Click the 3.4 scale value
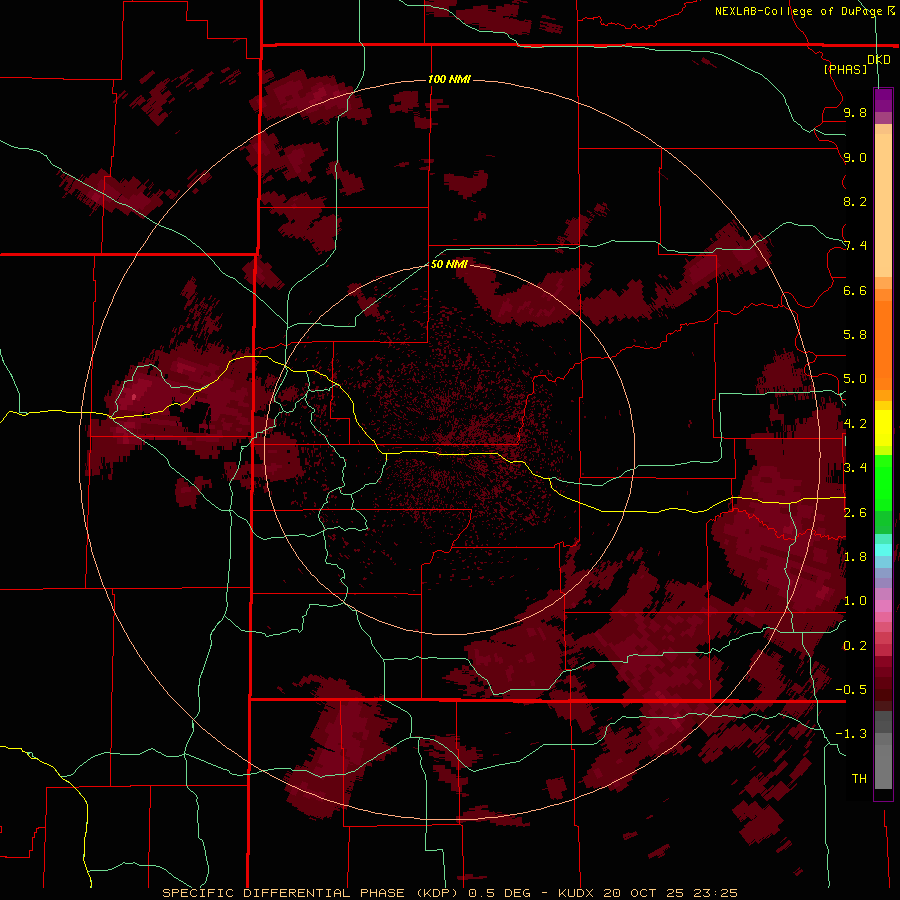Screen dimensions: 900x900 pyautogui.click(x=855, y=468)
